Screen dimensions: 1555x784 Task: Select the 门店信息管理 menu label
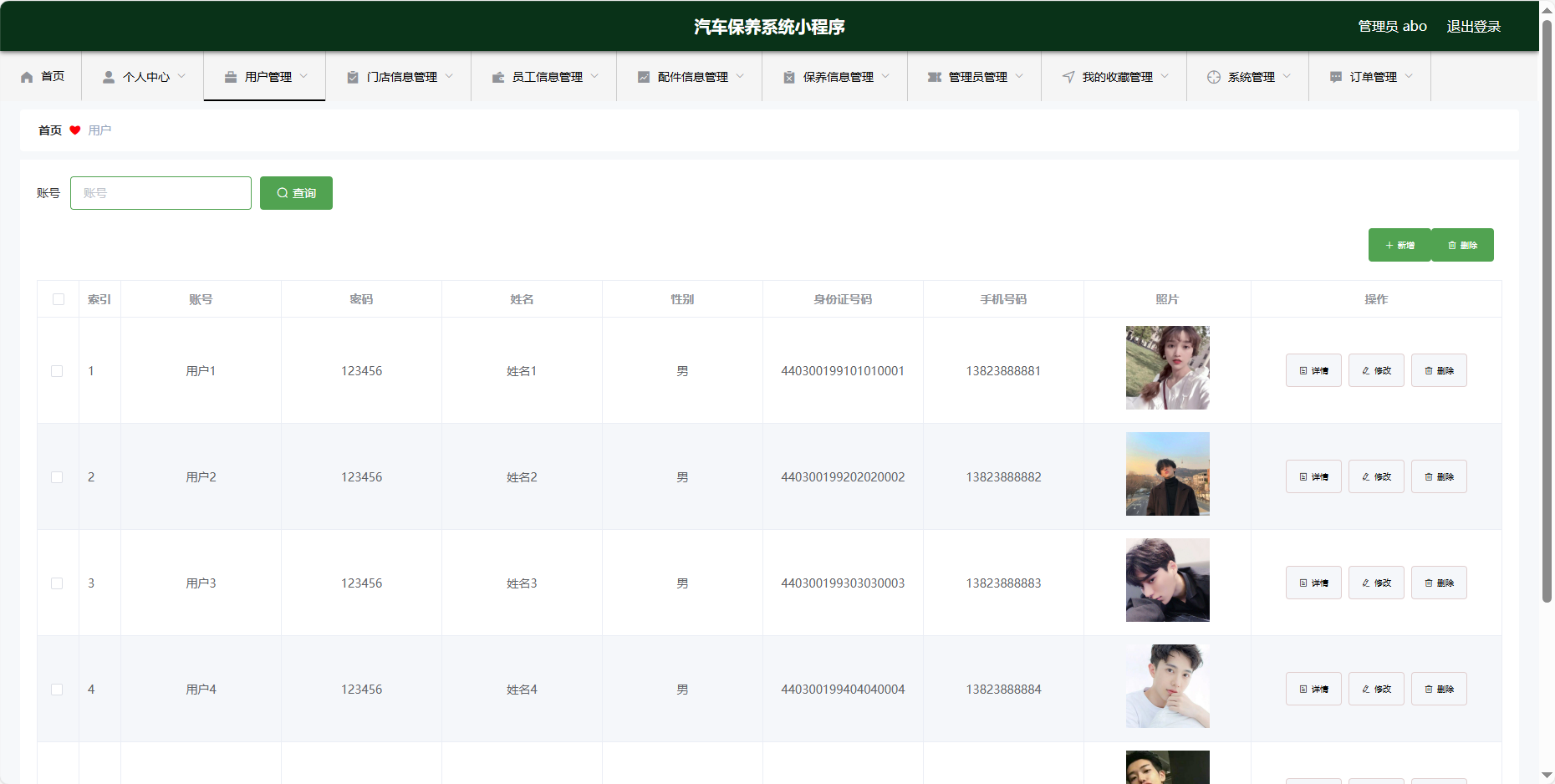(402, 77)
